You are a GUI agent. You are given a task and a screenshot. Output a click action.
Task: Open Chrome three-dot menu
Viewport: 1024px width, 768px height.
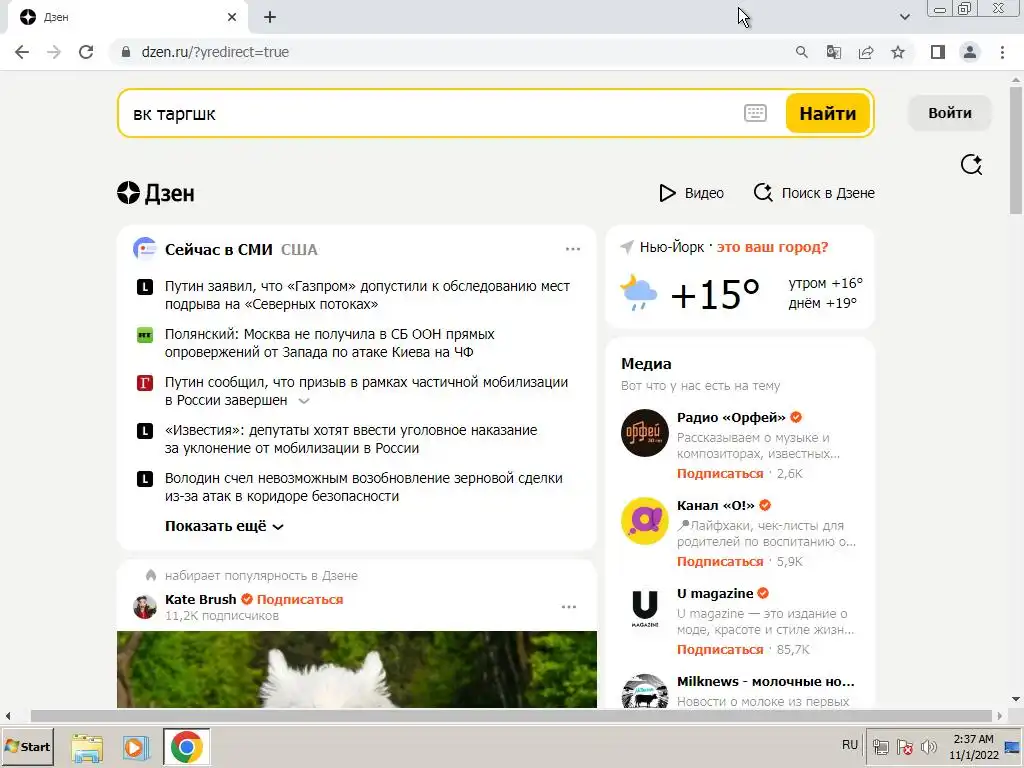1002,52
